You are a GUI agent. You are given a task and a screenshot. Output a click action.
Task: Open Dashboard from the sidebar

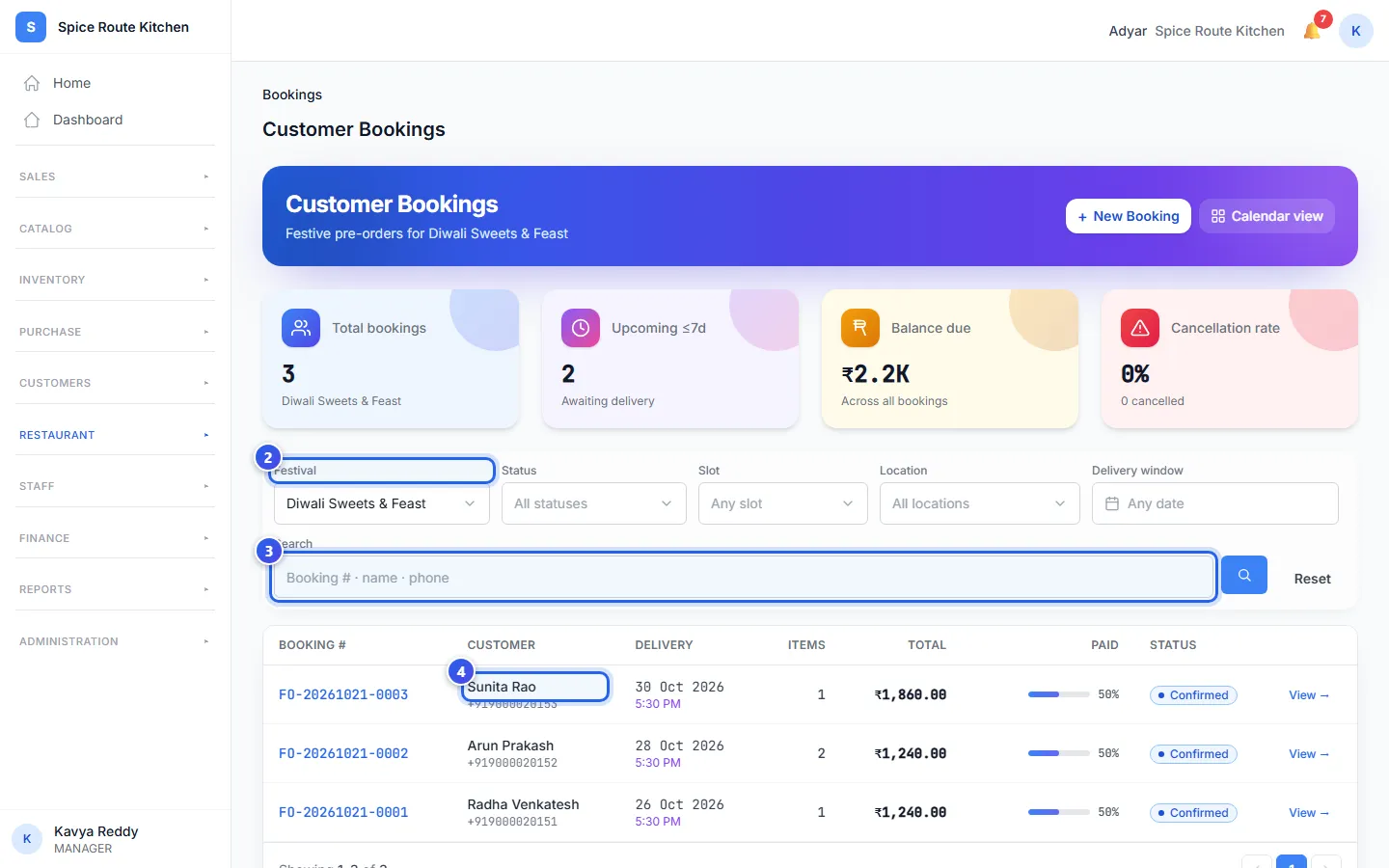[115, 120]
